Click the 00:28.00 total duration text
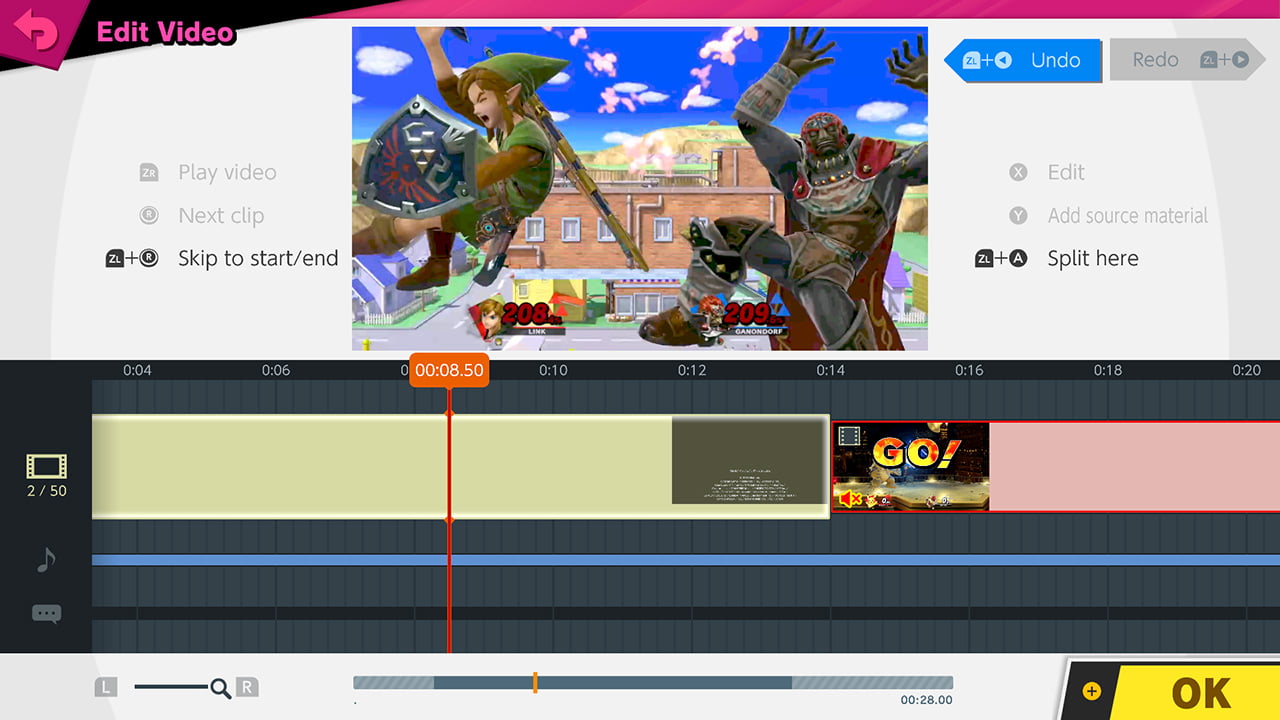 [926, 700]
